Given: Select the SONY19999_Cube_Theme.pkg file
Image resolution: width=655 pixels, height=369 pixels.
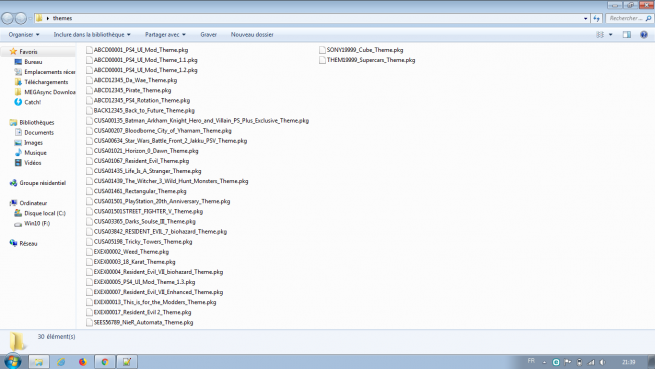Looking at the screenshot, I should 365,50.
